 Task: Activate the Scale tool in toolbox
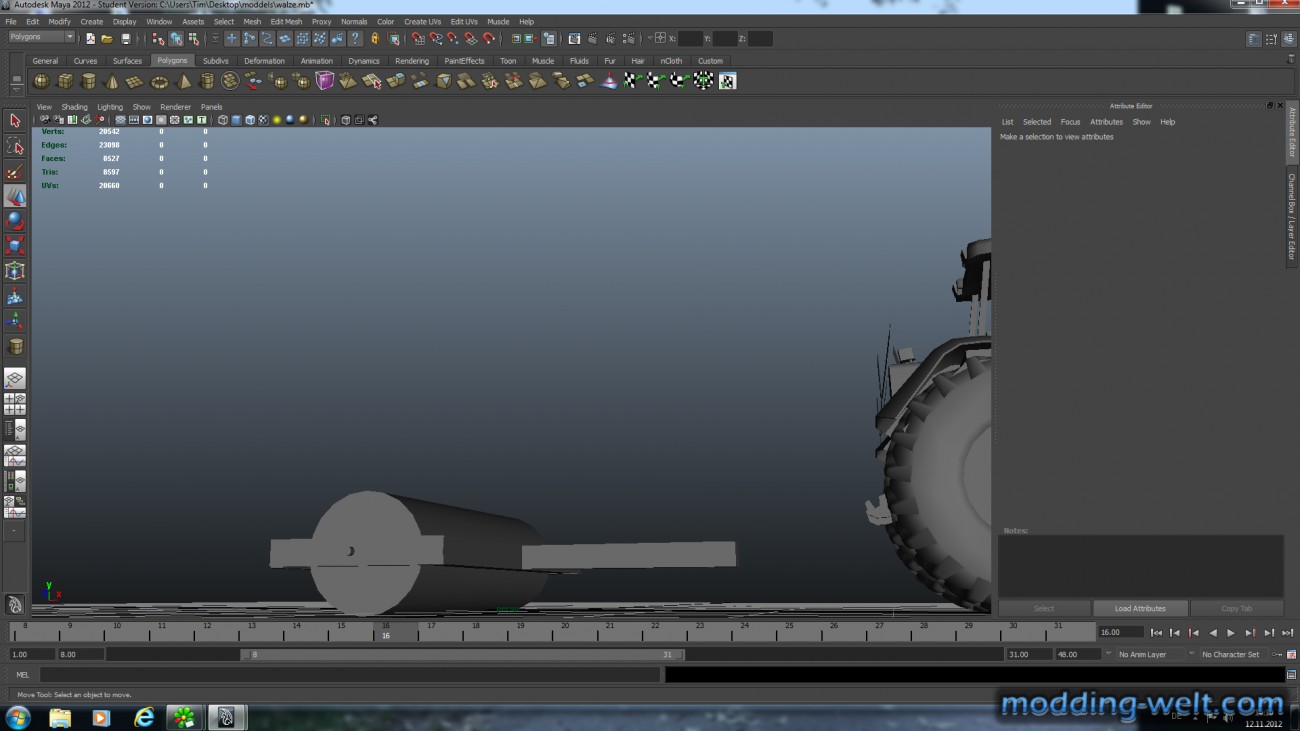pos(15,246)
